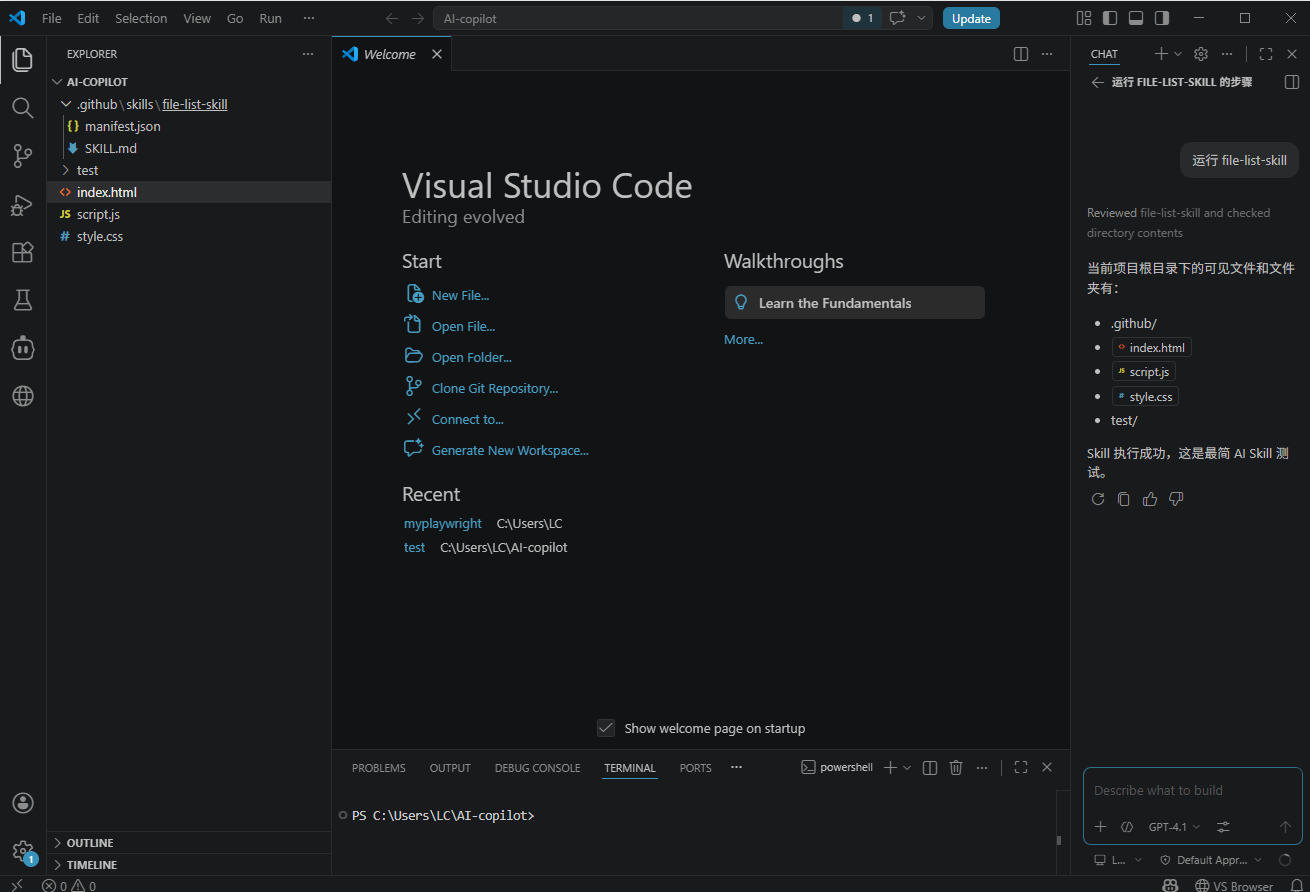Click the Describe what to build input
1310x892 pixels.
click(1192, 791)
